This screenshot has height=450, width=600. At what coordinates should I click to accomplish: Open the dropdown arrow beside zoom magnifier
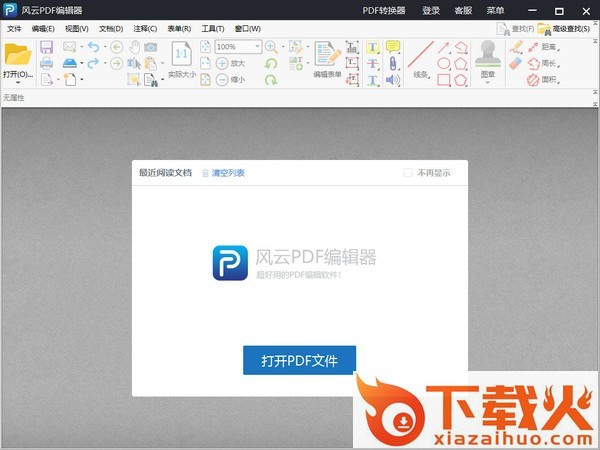(283, 47)
